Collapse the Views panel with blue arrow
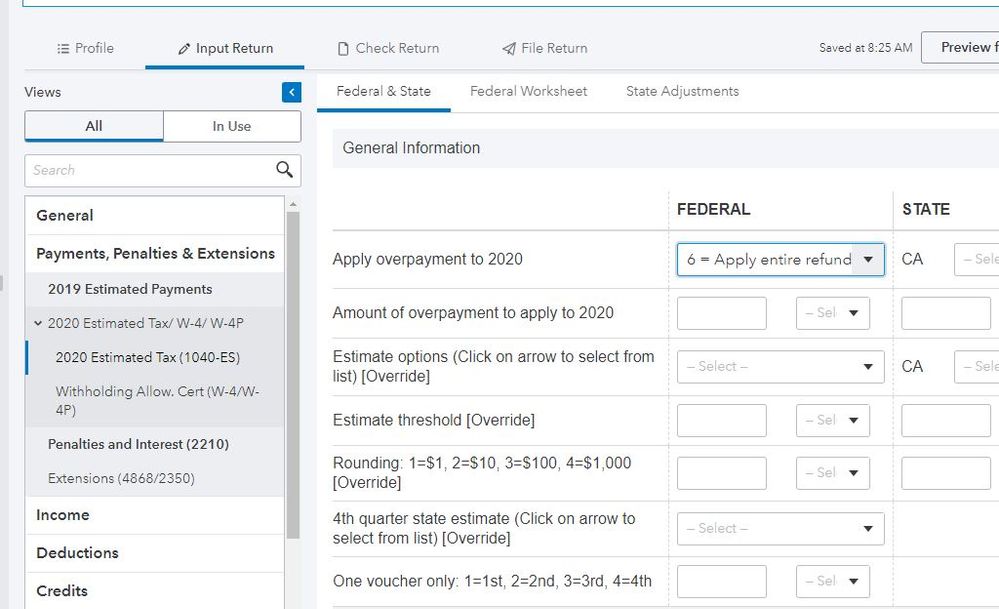 coord(291,92)
